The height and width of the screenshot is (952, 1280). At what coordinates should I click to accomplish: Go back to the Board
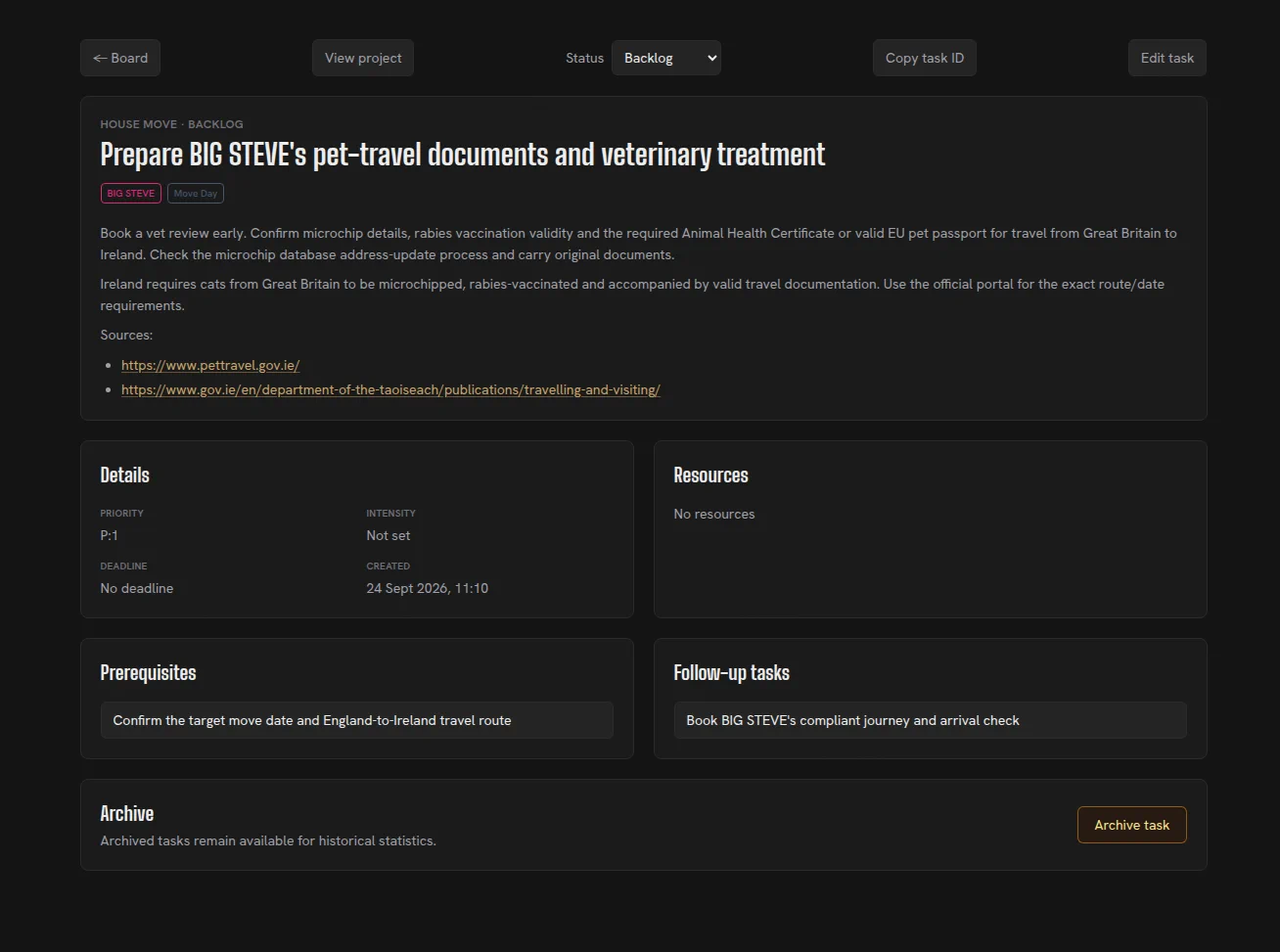click(120, 58)
